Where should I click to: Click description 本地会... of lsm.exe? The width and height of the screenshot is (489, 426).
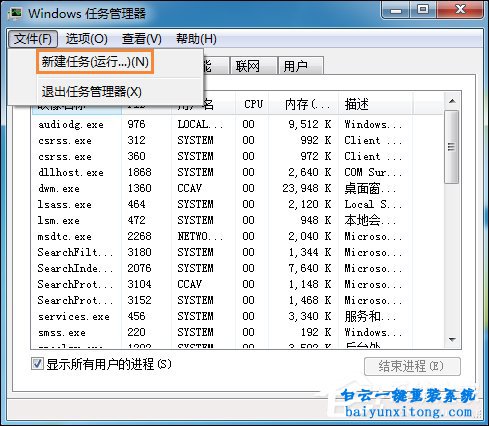pos(370,220)
